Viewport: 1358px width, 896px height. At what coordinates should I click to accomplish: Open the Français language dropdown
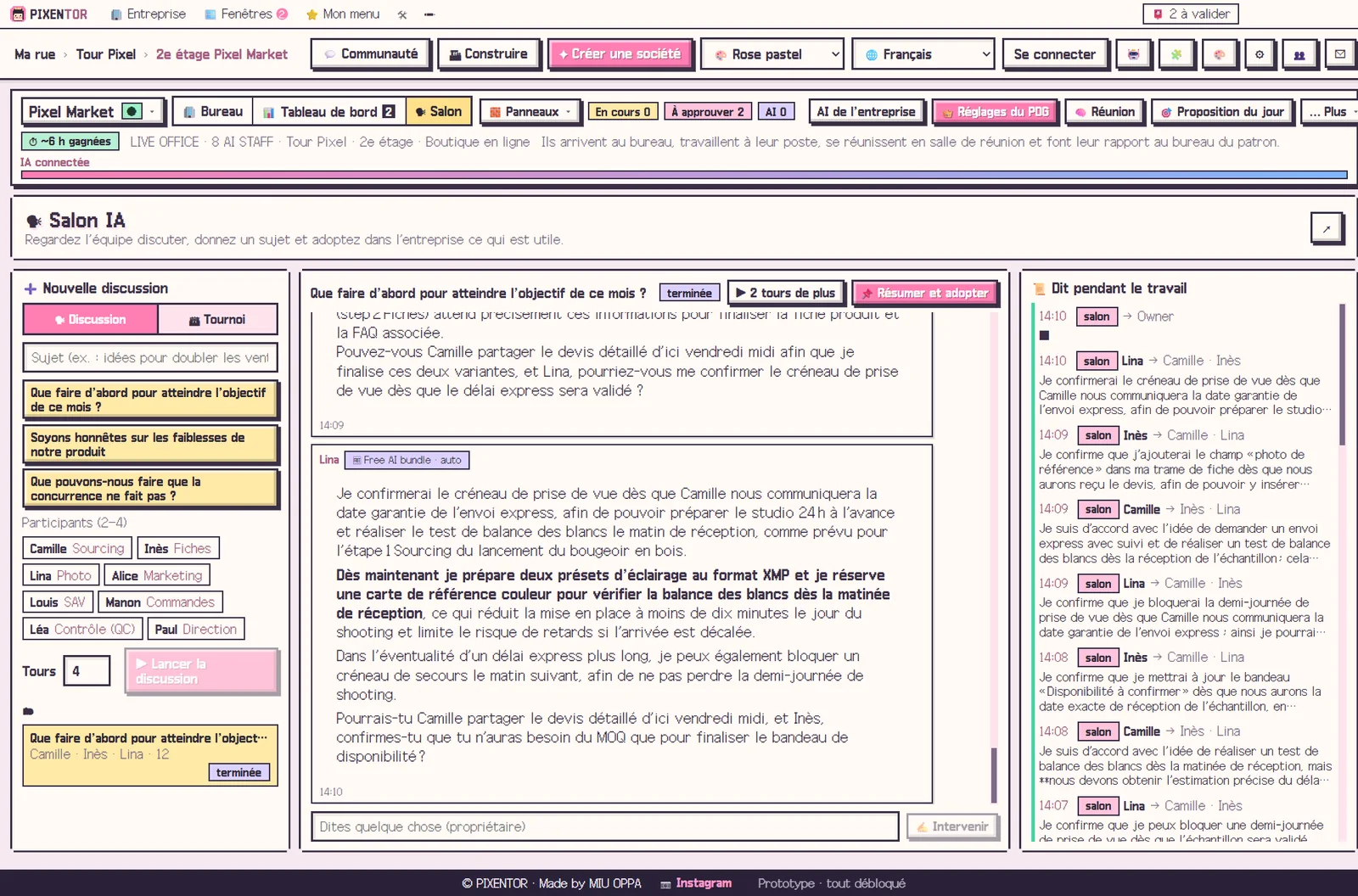(923, 54)
